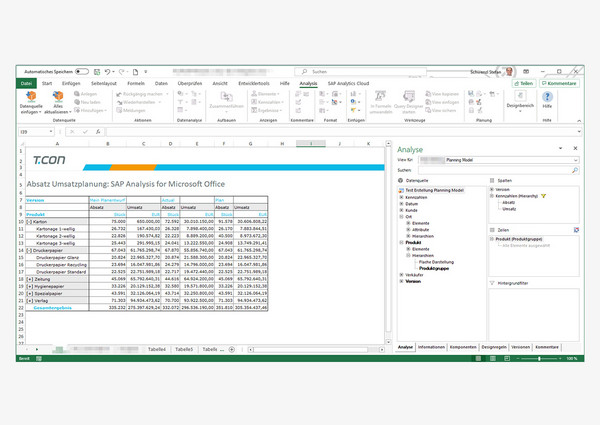
Task: Select Flache Darstellung hierarchy
Action: coord(436,262)
